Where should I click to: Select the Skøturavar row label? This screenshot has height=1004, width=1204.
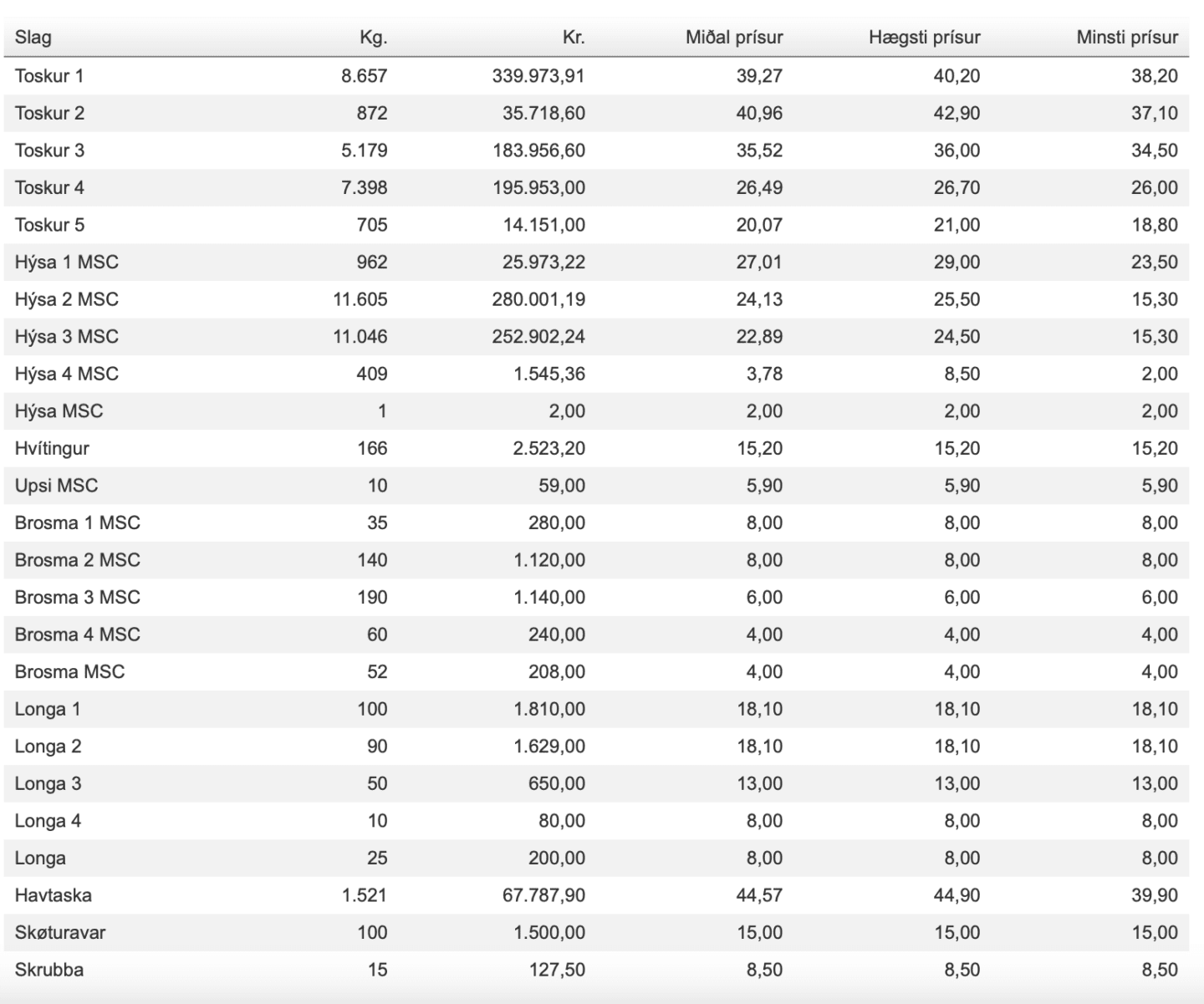click(60, 932)
